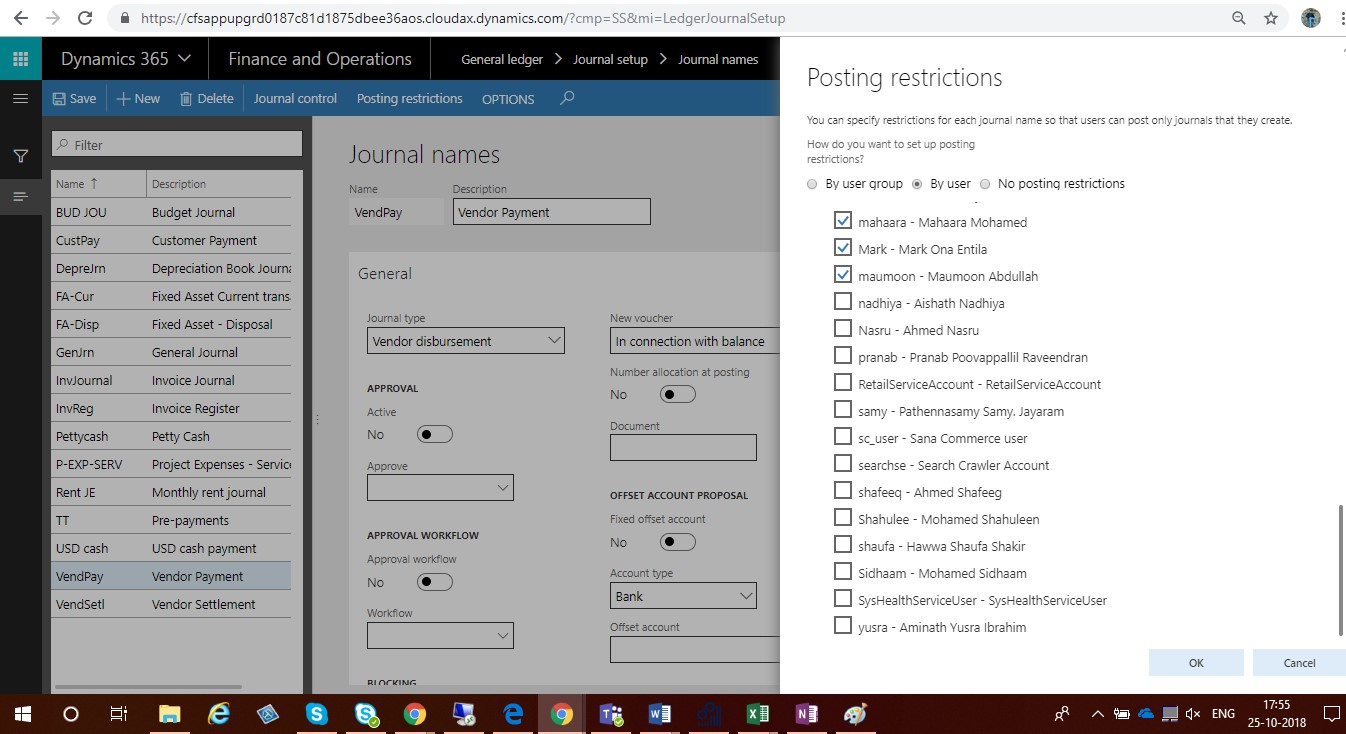The image size is (1346, 734).
Task: Open the Account type Bank dropdown
Action: point(683,595)
